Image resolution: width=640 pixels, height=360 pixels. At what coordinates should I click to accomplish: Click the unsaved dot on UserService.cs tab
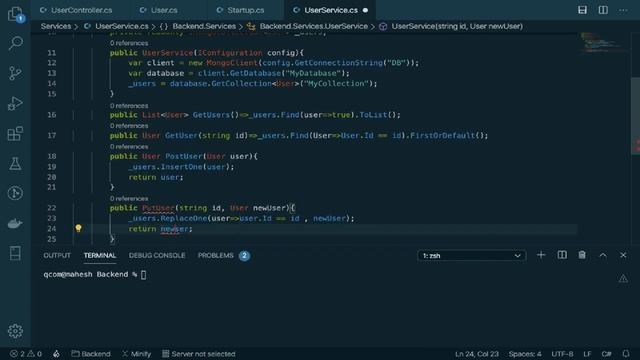coord(365,10)
